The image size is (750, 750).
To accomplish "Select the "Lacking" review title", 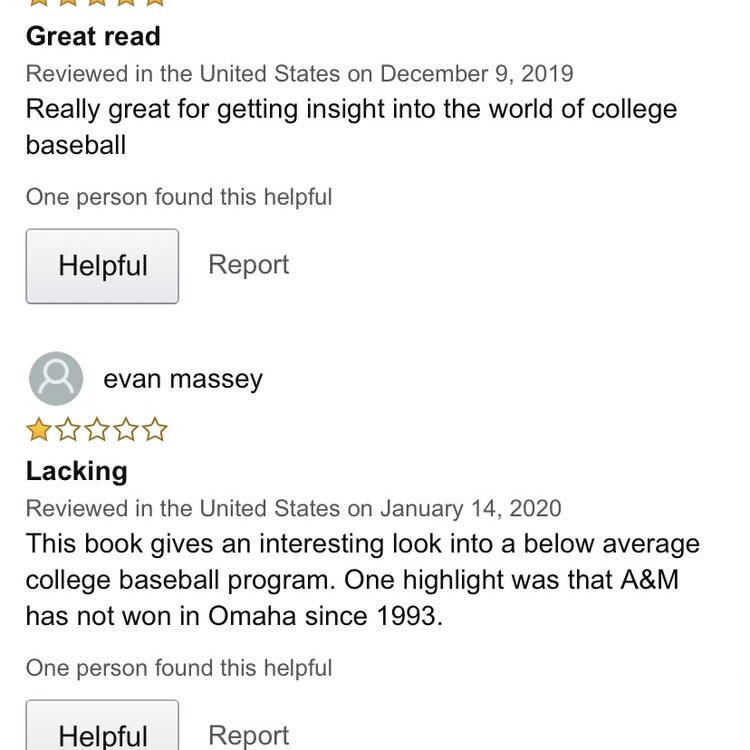I will 77,471.
